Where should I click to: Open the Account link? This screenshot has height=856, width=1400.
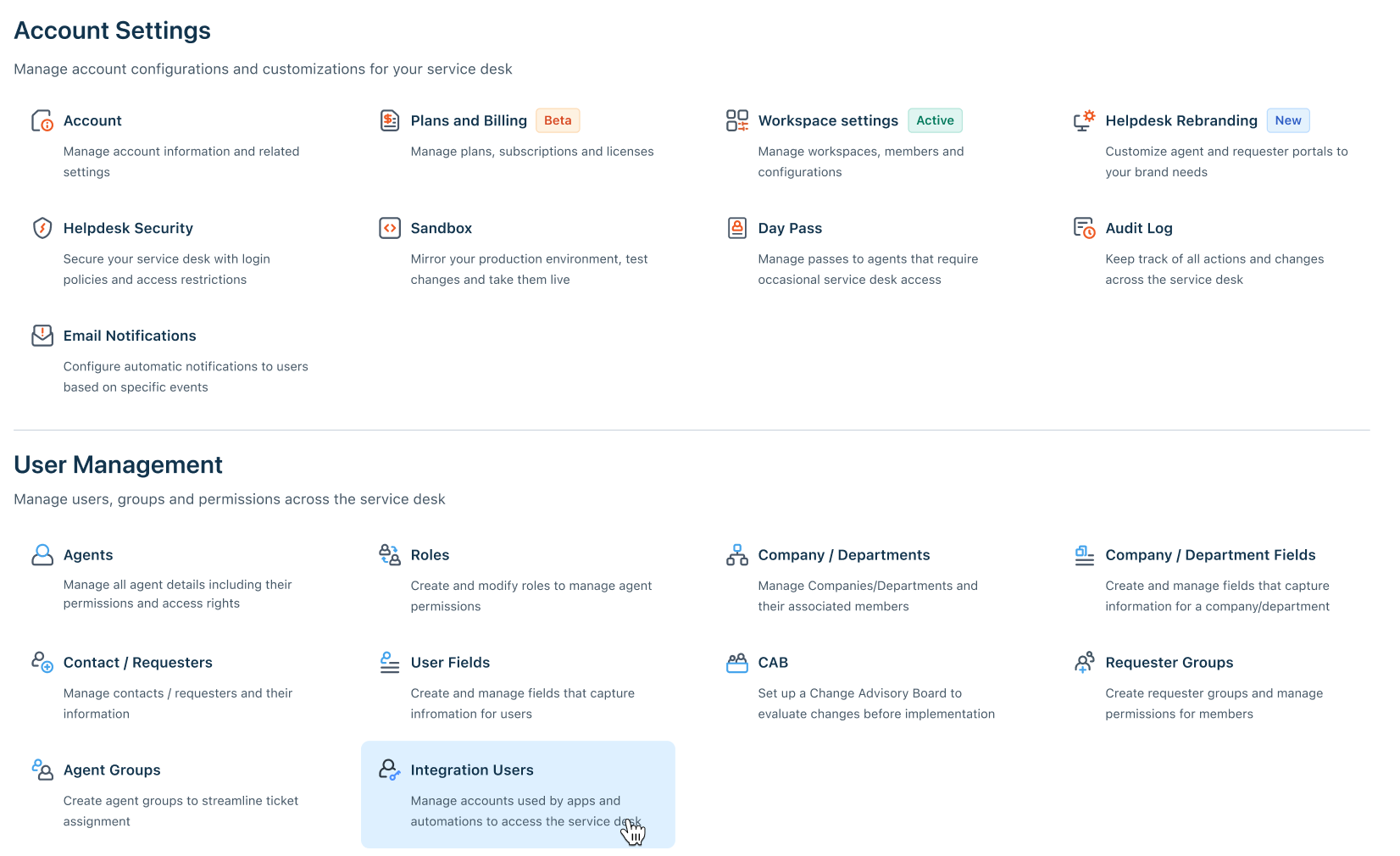[x=92, y=120]
